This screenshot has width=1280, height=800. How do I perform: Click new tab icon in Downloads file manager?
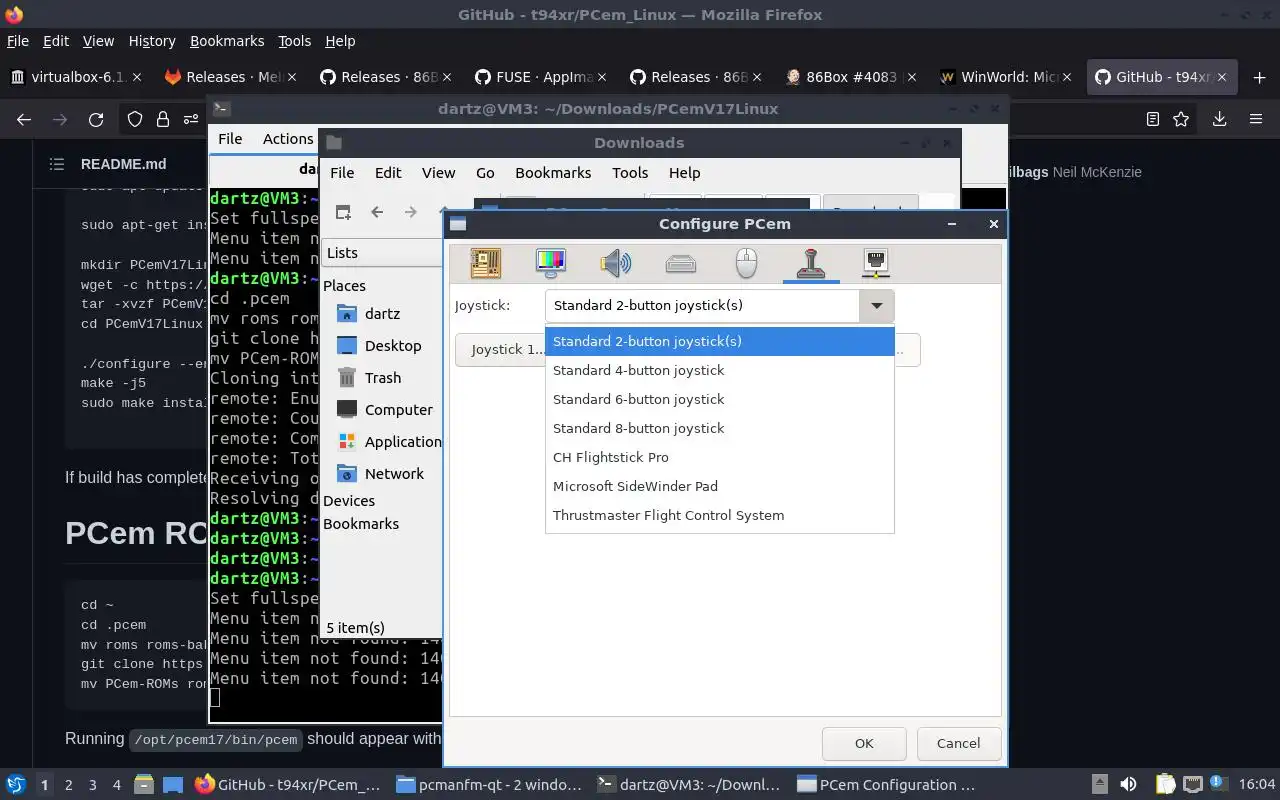click(343, 212)
